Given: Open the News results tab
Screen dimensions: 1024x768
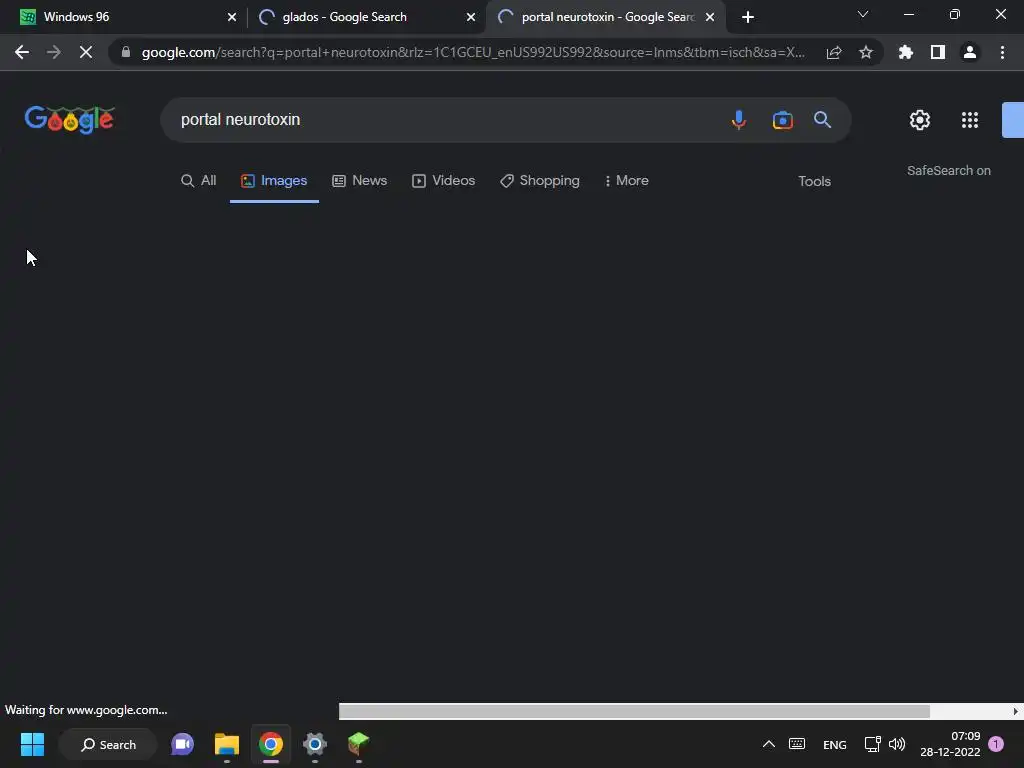Looking at the screenshot, I should 360,181.
